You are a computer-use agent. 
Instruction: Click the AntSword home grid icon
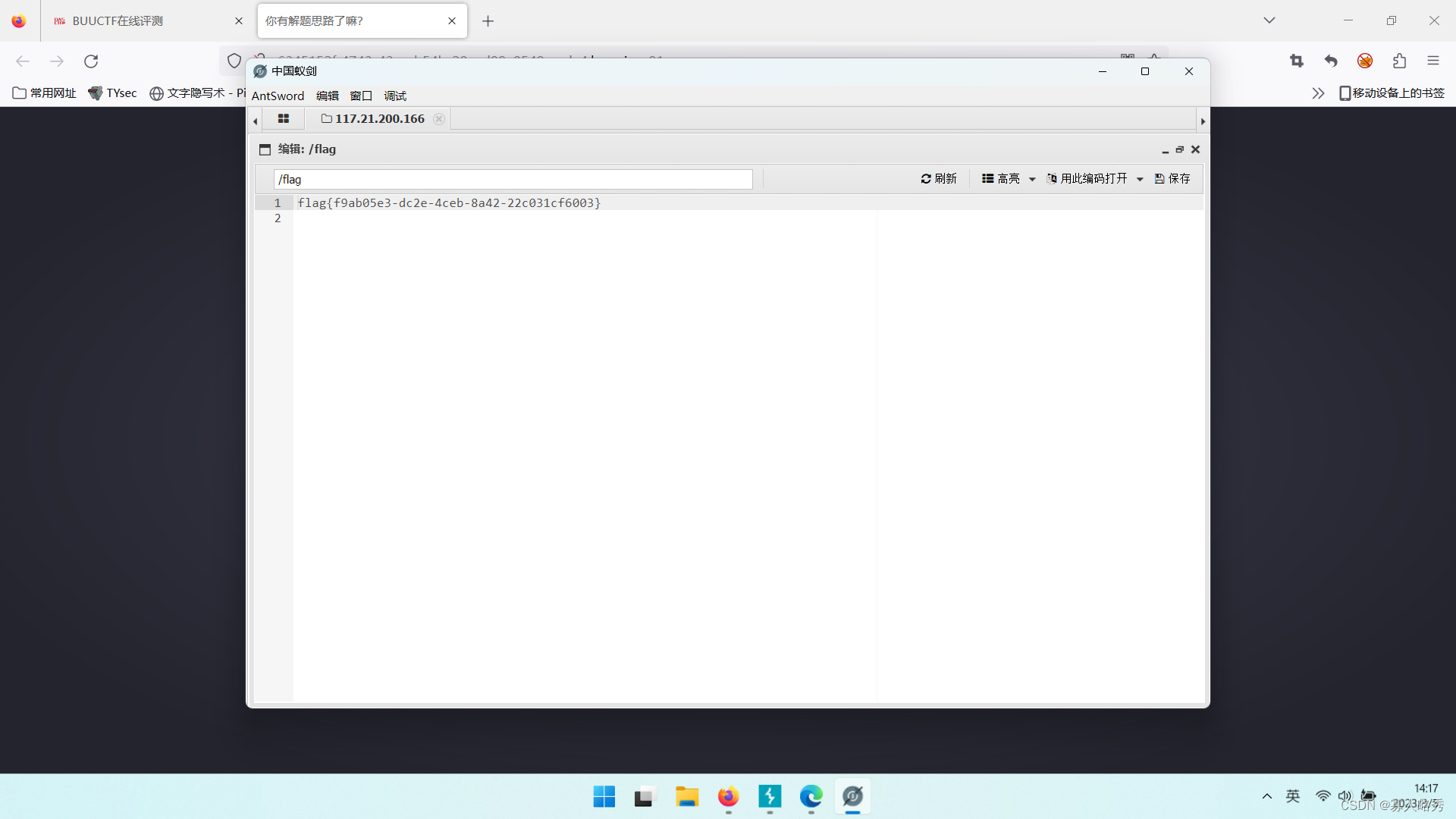(x=284, y=119)
